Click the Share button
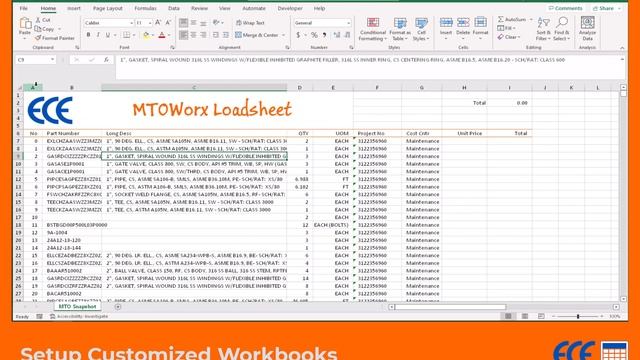The width and height of the screenshot is (640, 360). coord(606,8)
